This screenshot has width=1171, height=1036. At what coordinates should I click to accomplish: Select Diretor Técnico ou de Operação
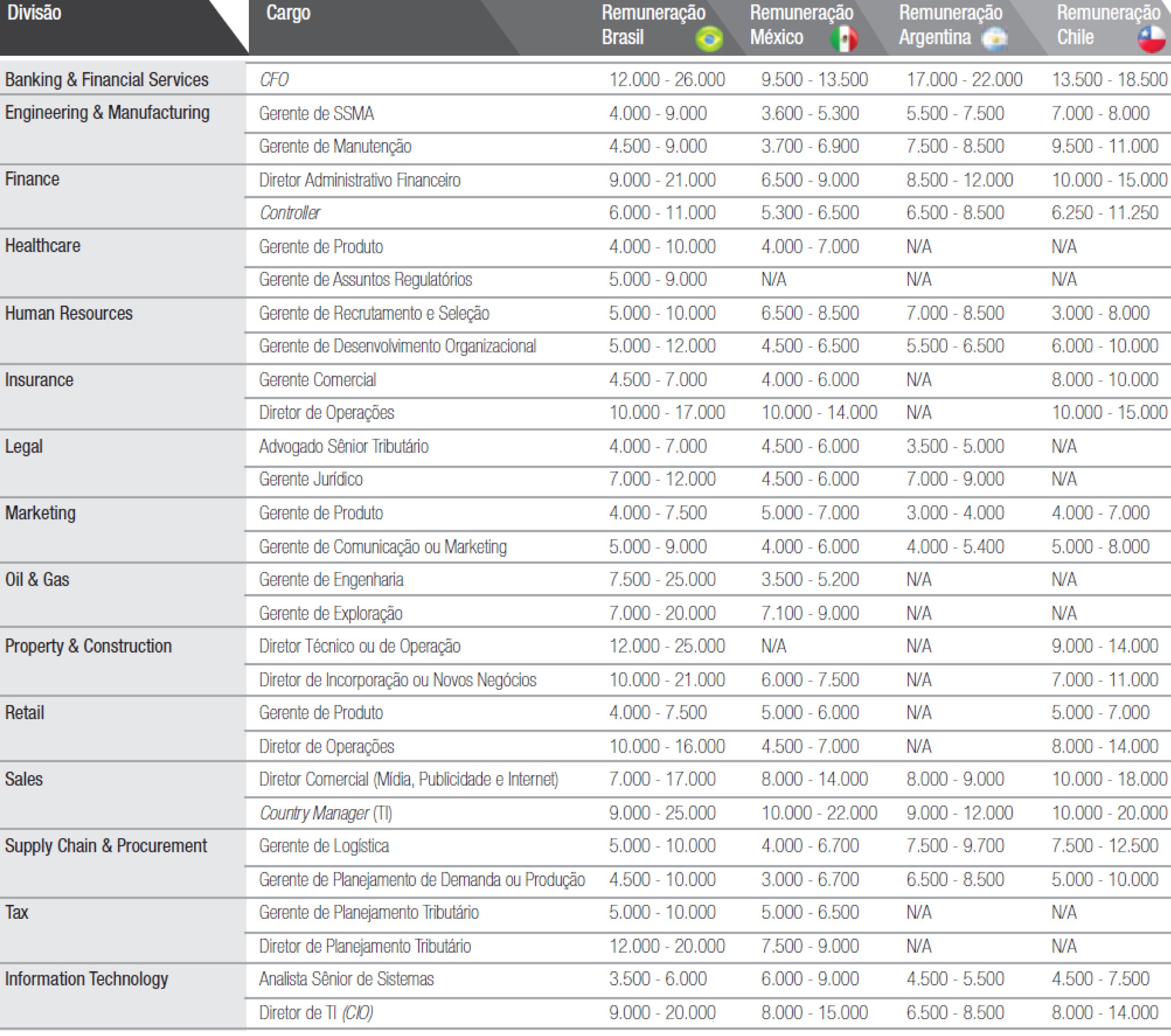[360, 646]
